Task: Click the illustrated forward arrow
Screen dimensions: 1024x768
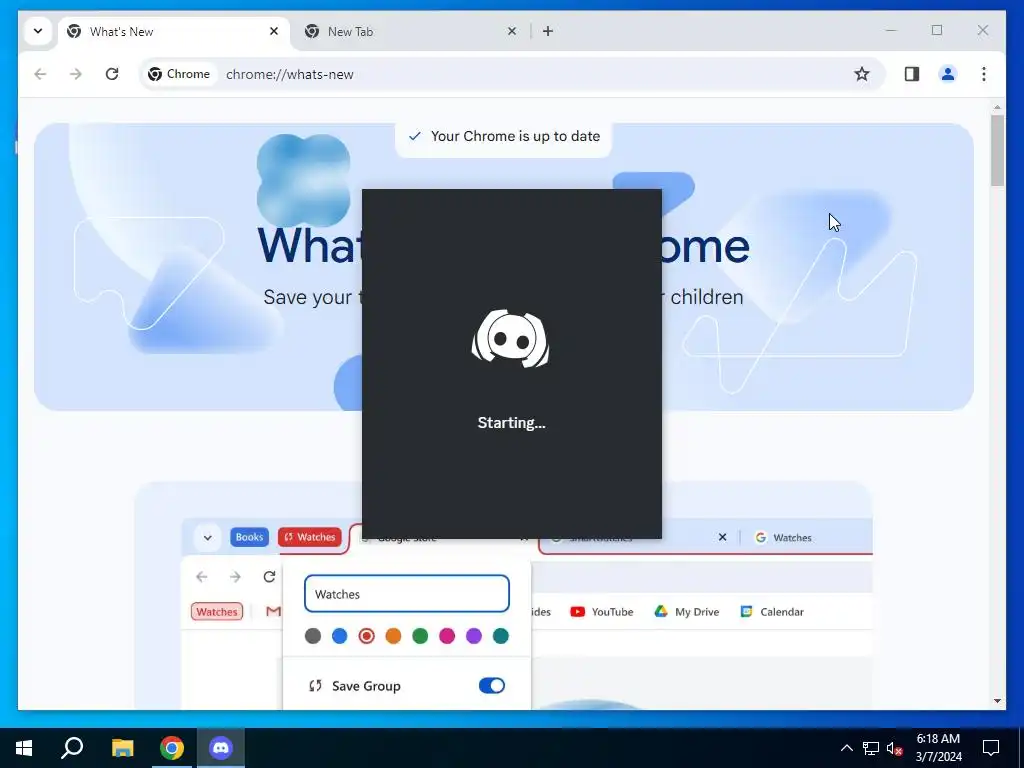Action: [236, 577]
